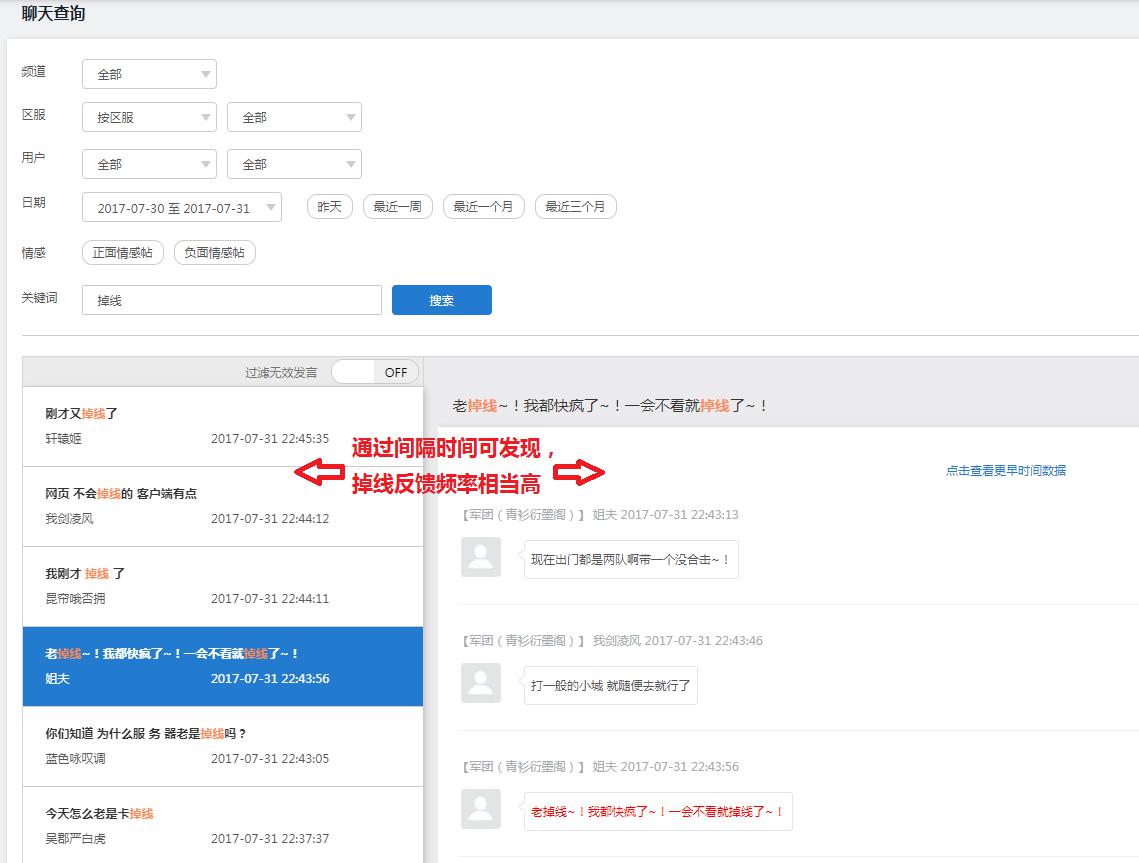Toggle the 正面情感帖 sentiment filter
1139x863 pixels.
coord(123,253)
